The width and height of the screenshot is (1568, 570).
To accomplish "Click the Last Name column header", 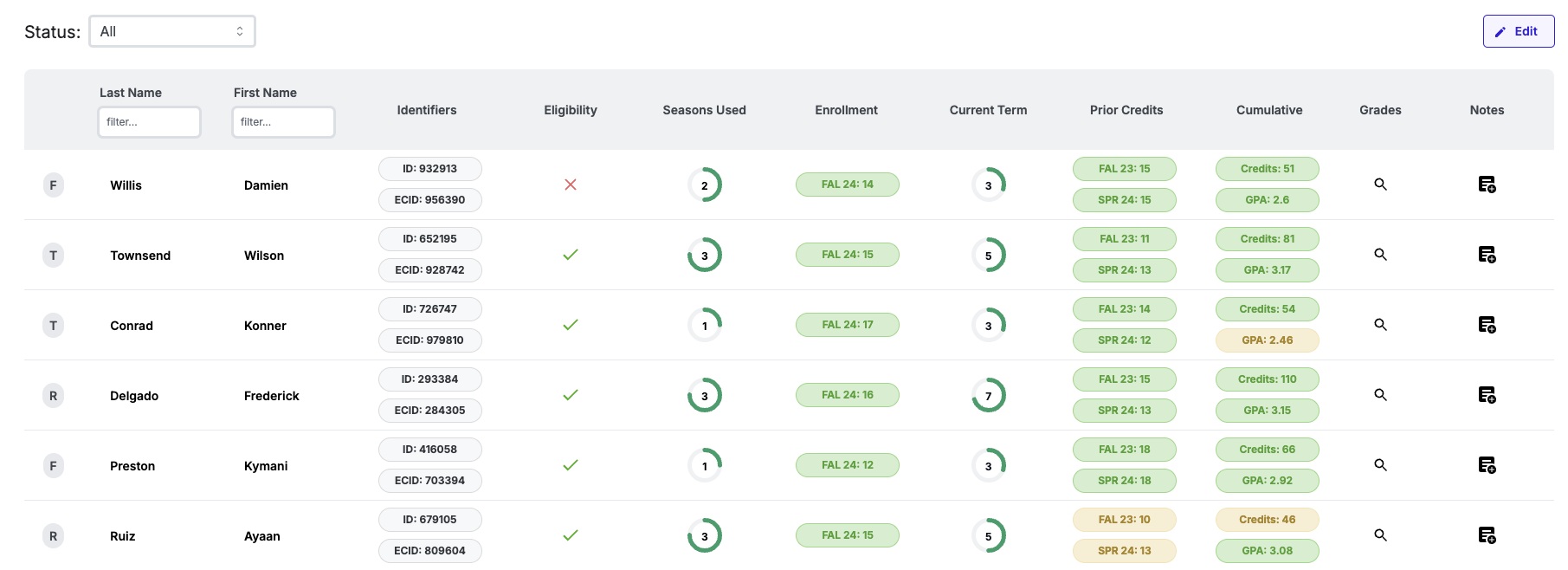I will point(131,93).
